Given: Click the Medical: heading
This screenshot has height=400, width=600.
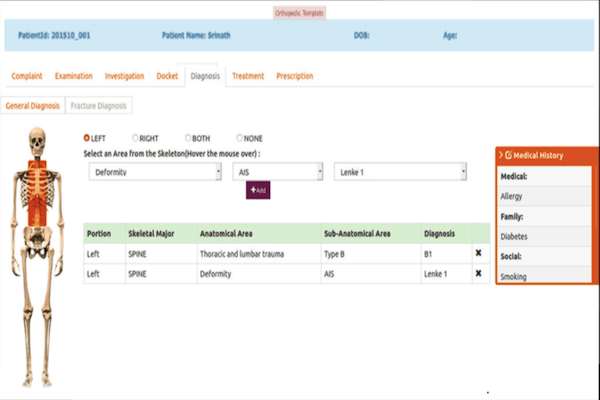Looking at the screenshot, I should coord(514,176).
